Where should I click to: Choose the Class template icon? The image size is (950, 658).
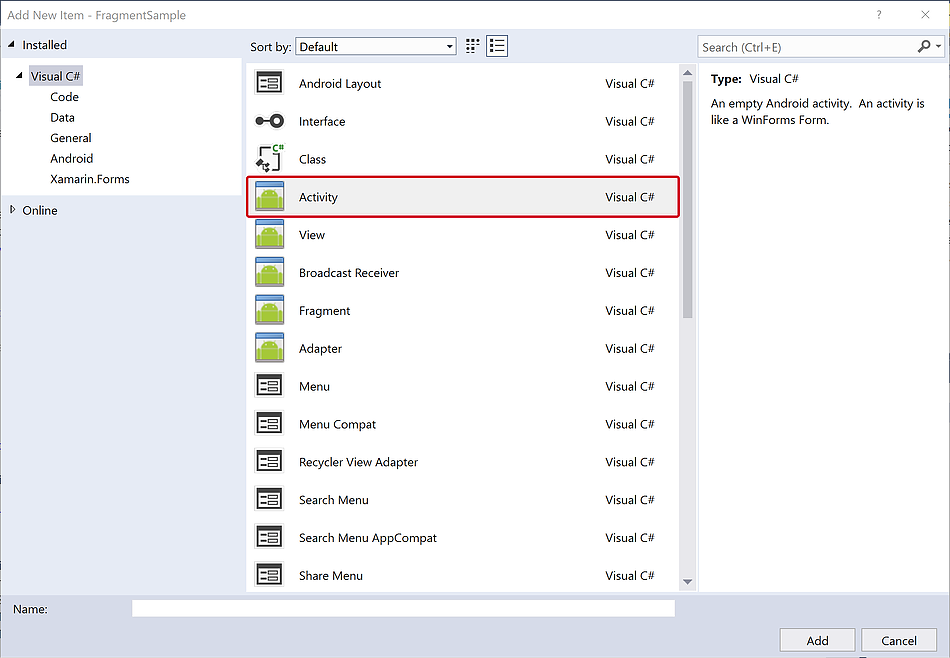click(x=269, y=159)
